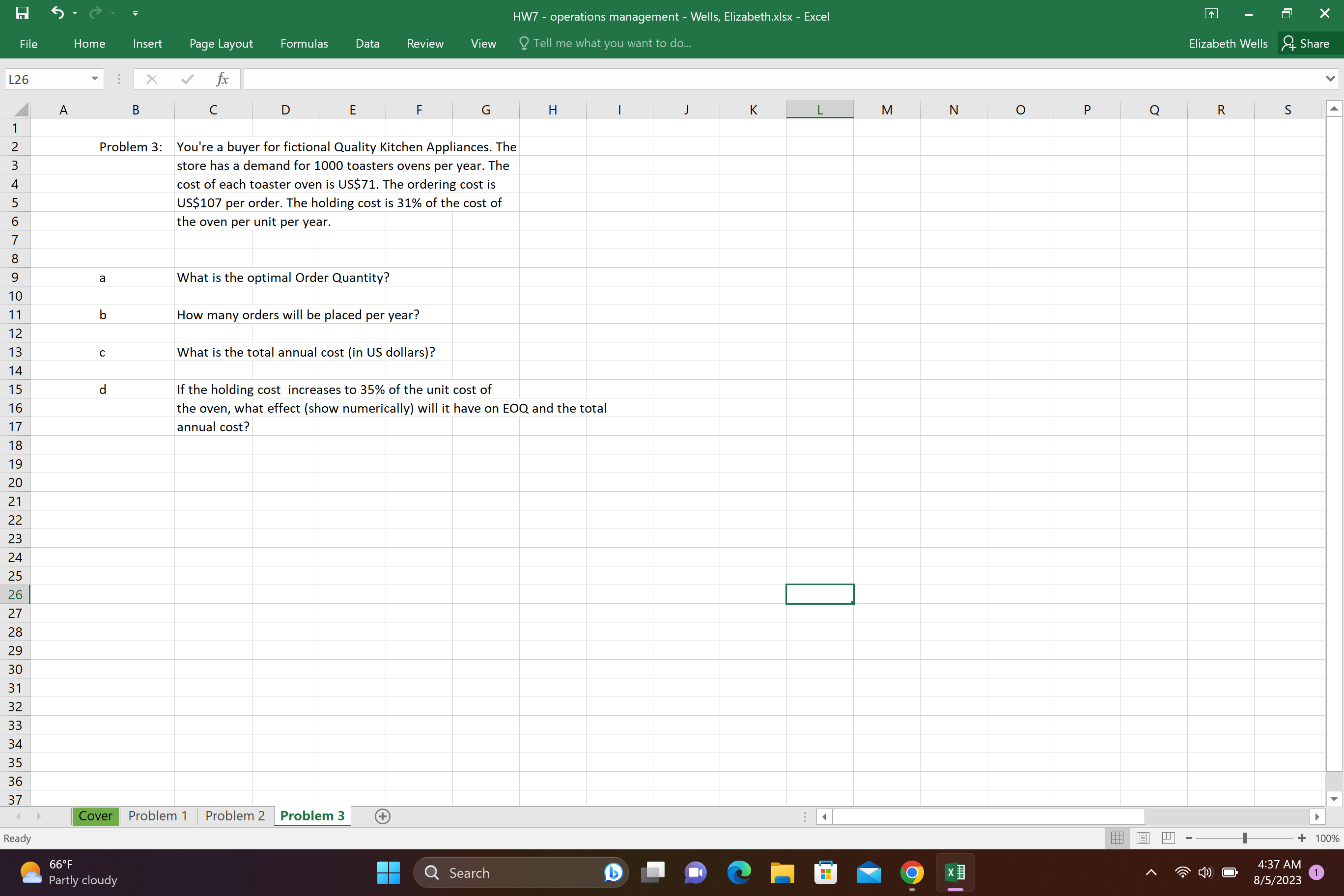Click the zoom slider handle
1344x896 pixels.
(1245, 839)
